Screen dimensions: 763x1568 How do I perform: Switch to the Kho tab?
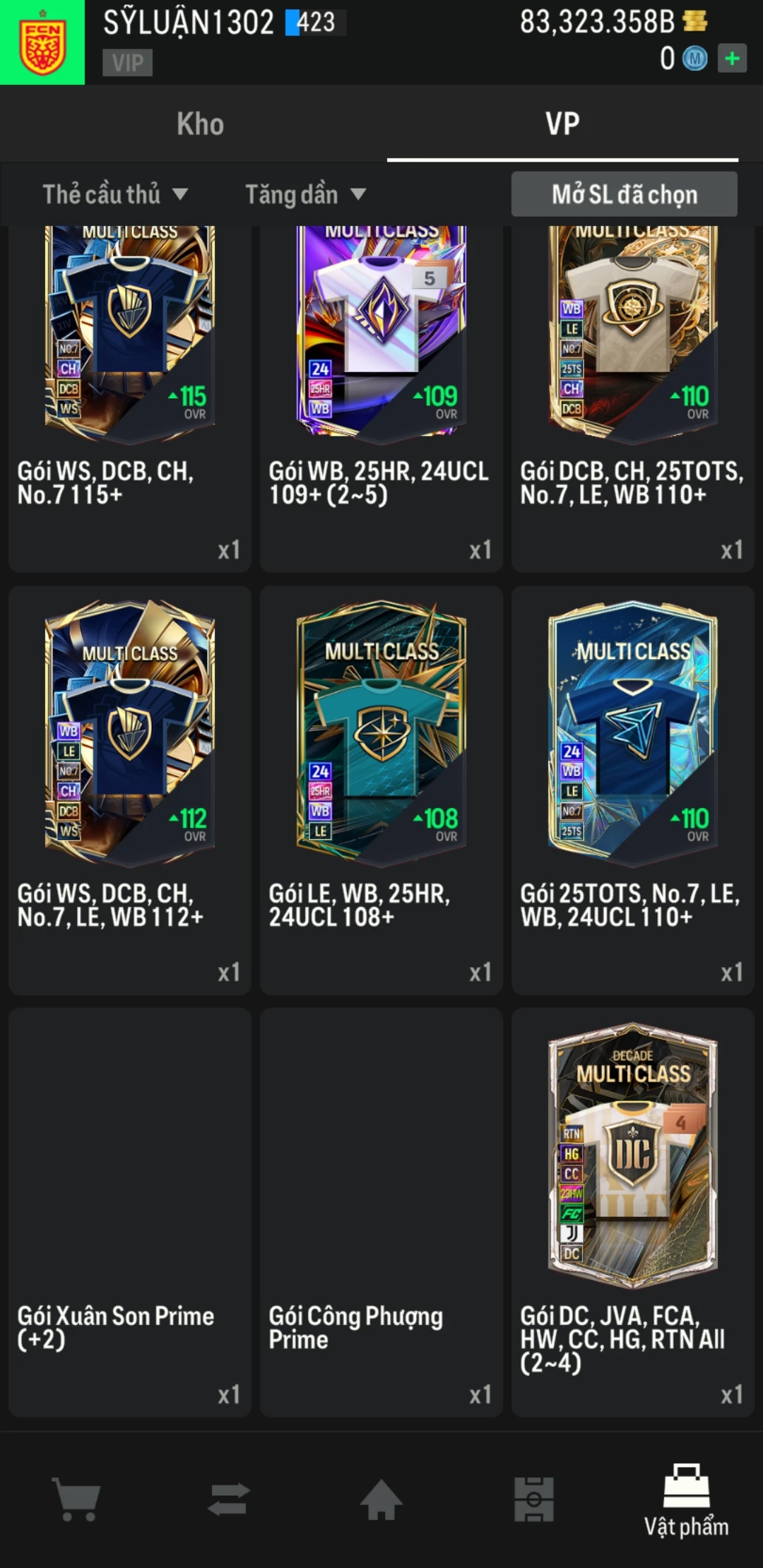200,124
